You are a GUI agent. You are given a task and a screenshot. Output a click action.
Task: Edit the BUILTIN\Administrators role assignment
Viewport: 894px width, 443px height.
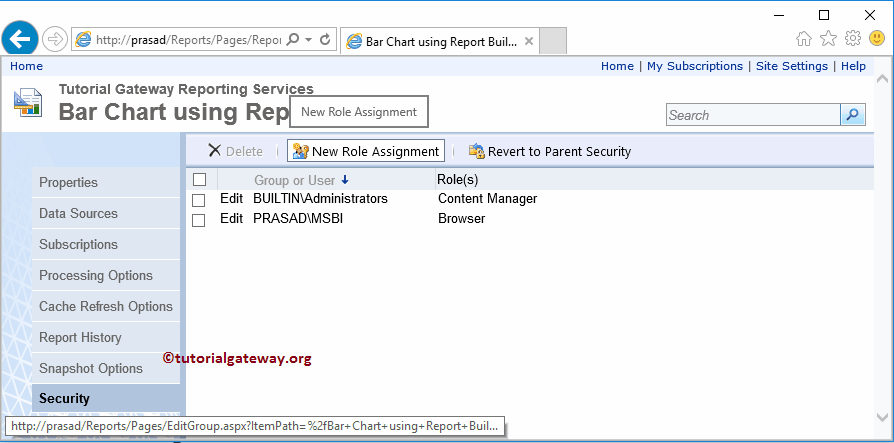(231, 199)
